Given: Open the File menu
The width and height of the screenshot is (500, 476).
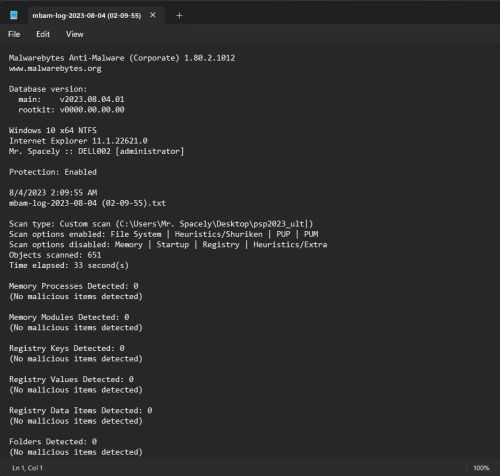Looking at the screenshot, I should point(14,34).
